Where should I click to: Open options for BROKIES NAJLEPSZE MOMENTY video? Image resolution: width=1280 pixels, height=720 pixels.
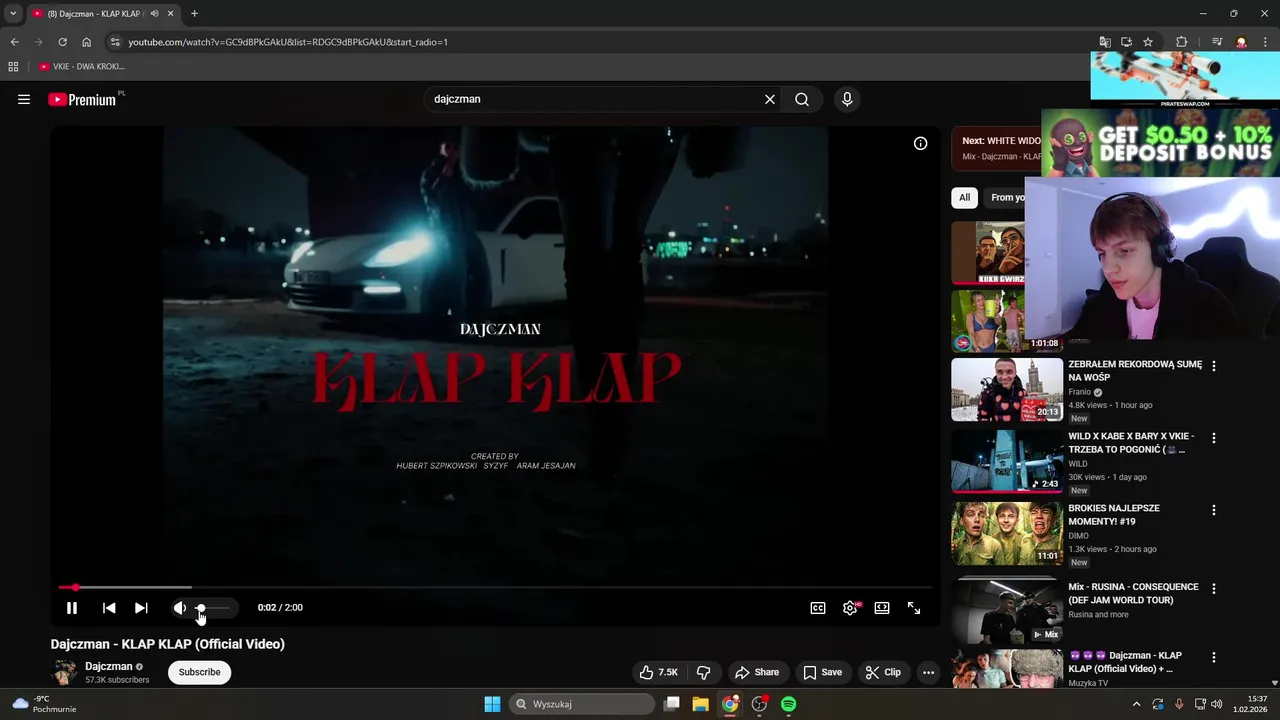[1214, 510]
